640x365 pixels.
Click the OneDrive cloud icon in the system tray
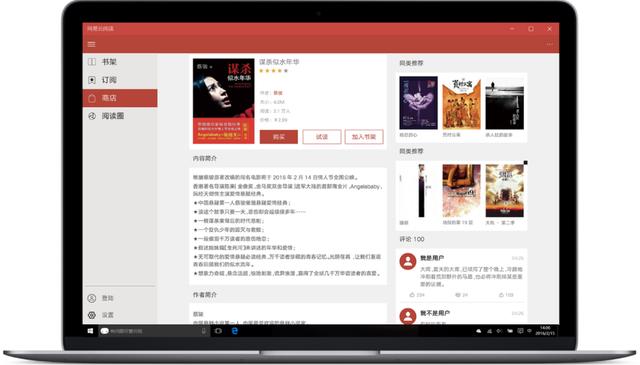coord(479,331)
